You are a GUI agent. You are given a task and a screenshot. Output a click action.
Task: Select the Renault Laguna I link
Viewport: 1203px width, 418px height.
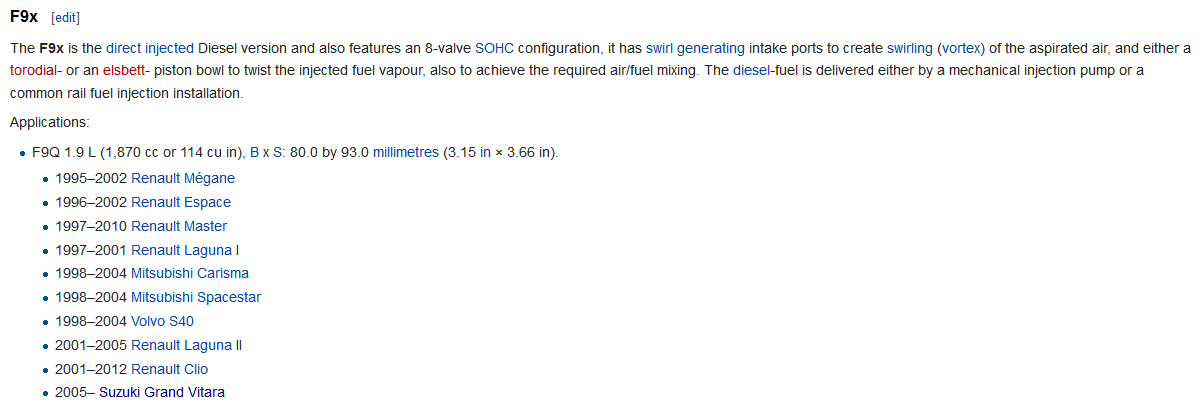(x=185, y=250)
